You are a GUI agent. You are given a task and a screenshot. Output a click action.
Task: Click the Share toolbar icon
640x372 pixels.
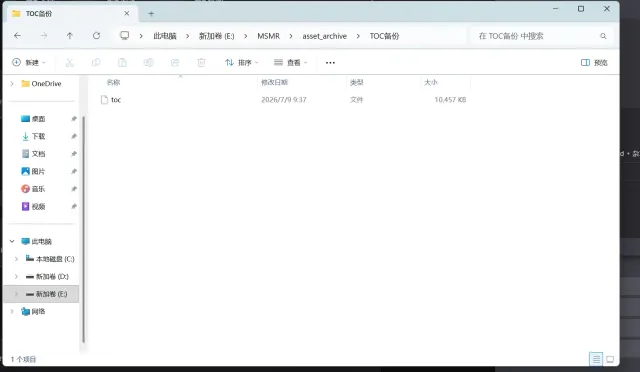pos(175,62)
